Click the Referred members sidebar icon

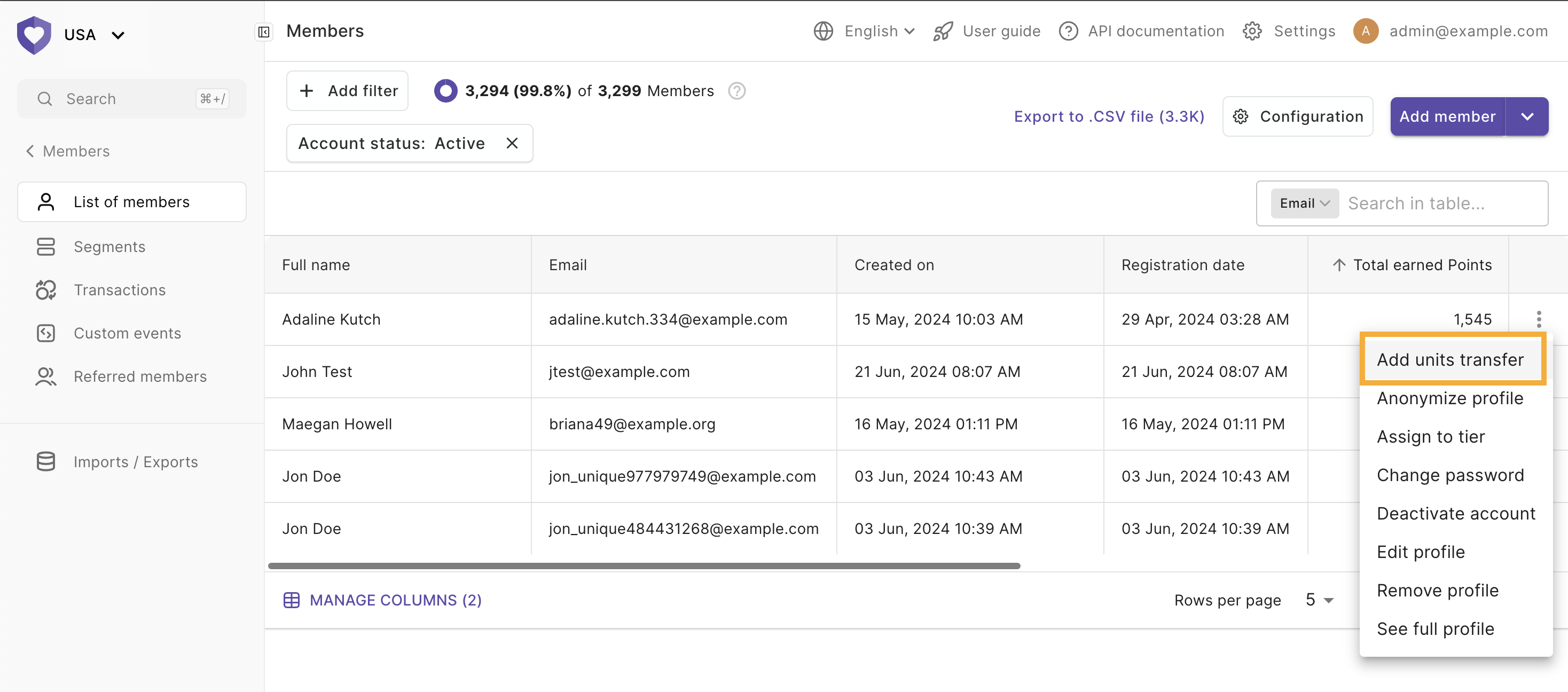[45, 376]
